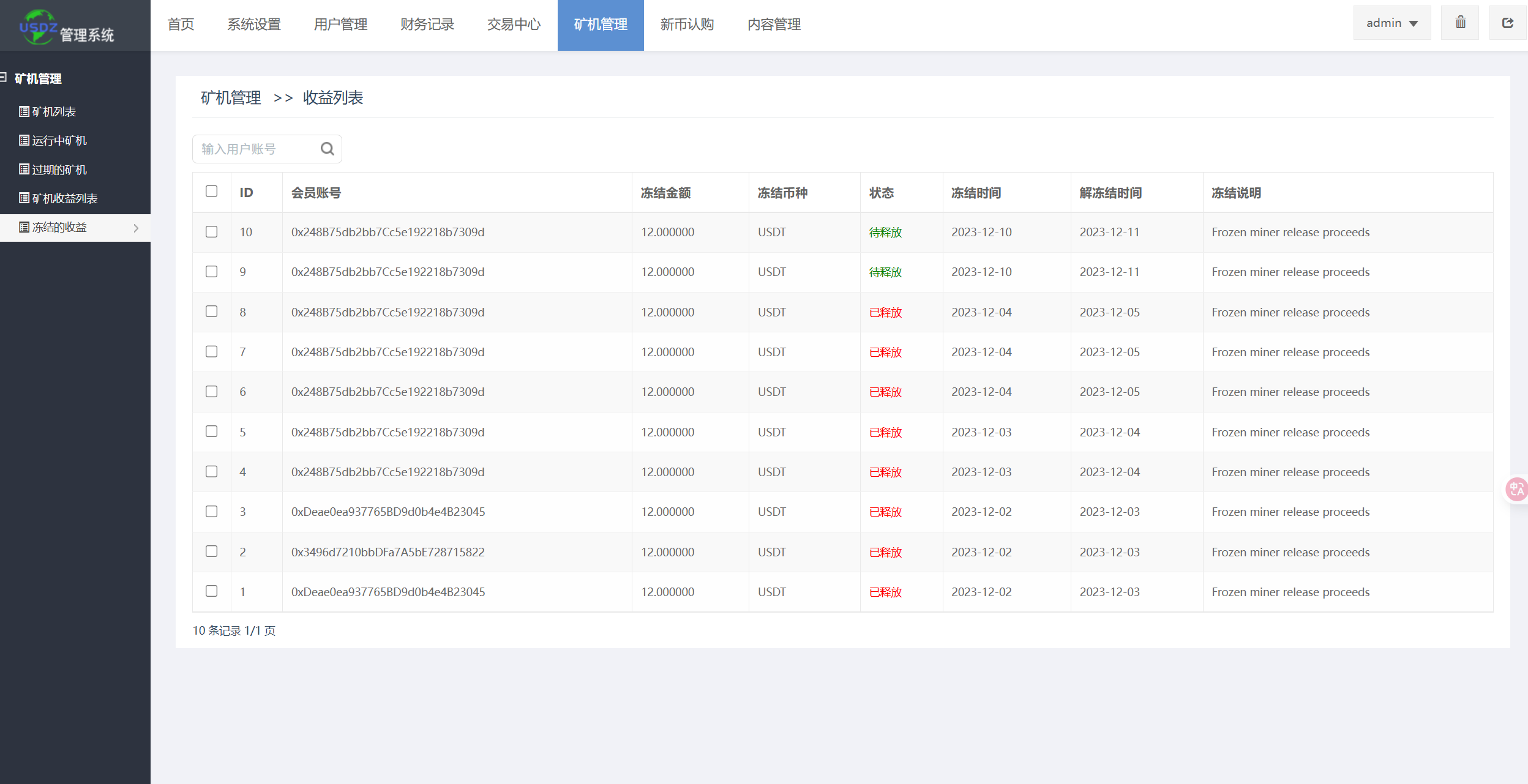Click the 矿机管理 breadcrumb link
The width and height of the screenshot is (1528, 784).
point(231,98)
